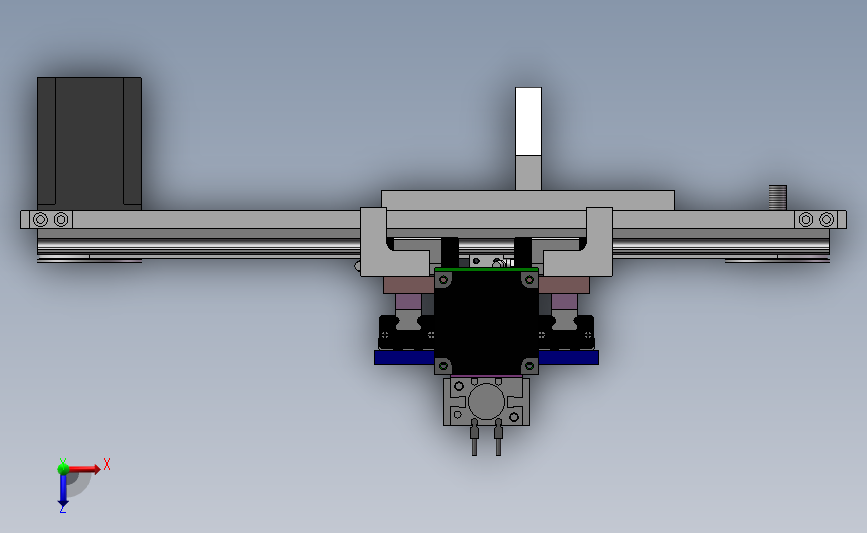Select the round piston face of gripper
The image size is (867, 533).
click(x=486, y=401)
